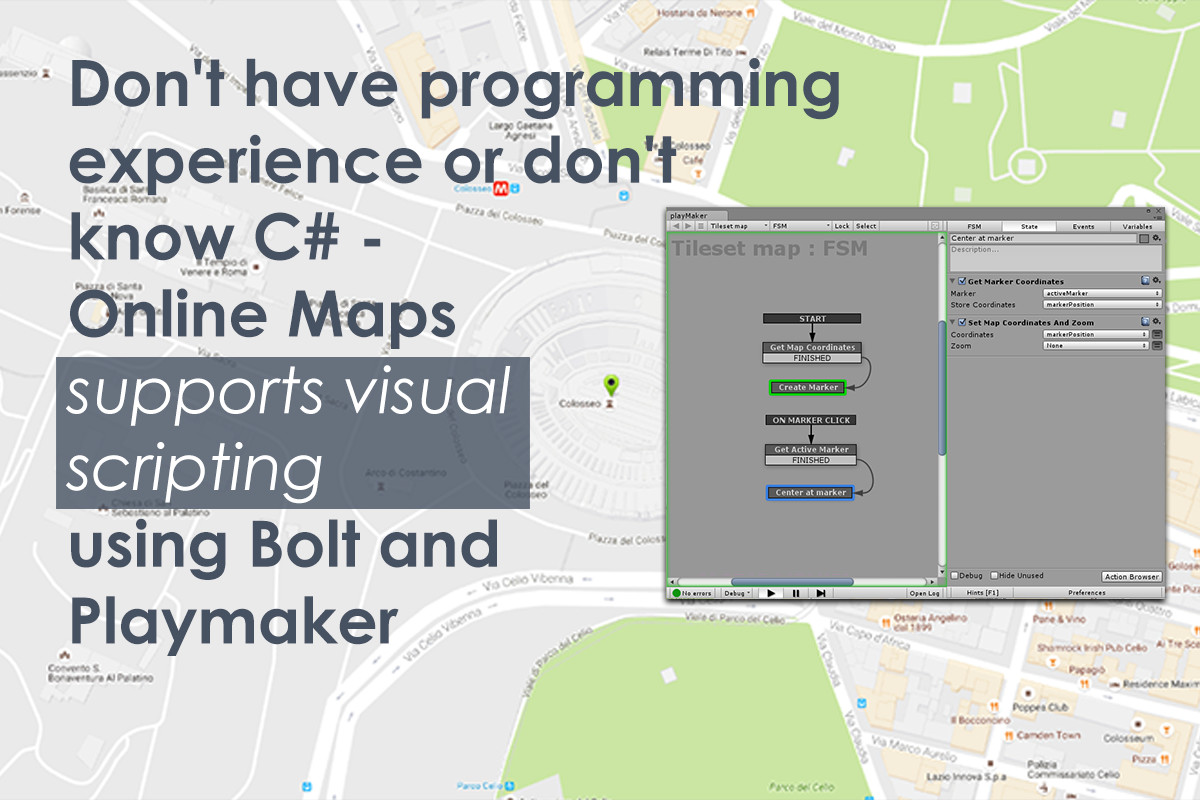Switch to the State tab

click(x=1028, y=226)
